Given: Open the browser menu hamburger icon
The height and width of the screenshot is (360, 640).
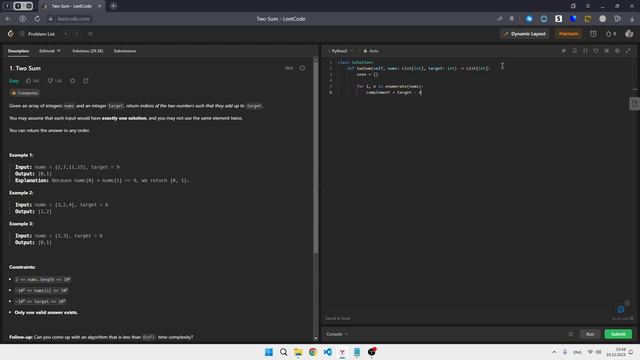Looking at the screenshot, I should pyautogui.click(x=588, y=6).
